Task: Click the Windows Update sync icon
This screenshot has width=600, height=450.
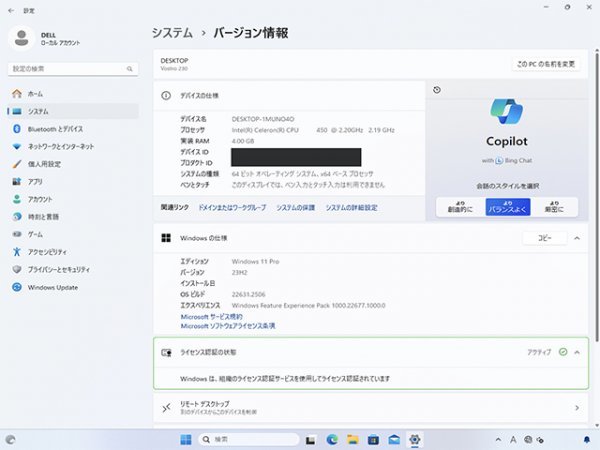Action: (17, 287)
